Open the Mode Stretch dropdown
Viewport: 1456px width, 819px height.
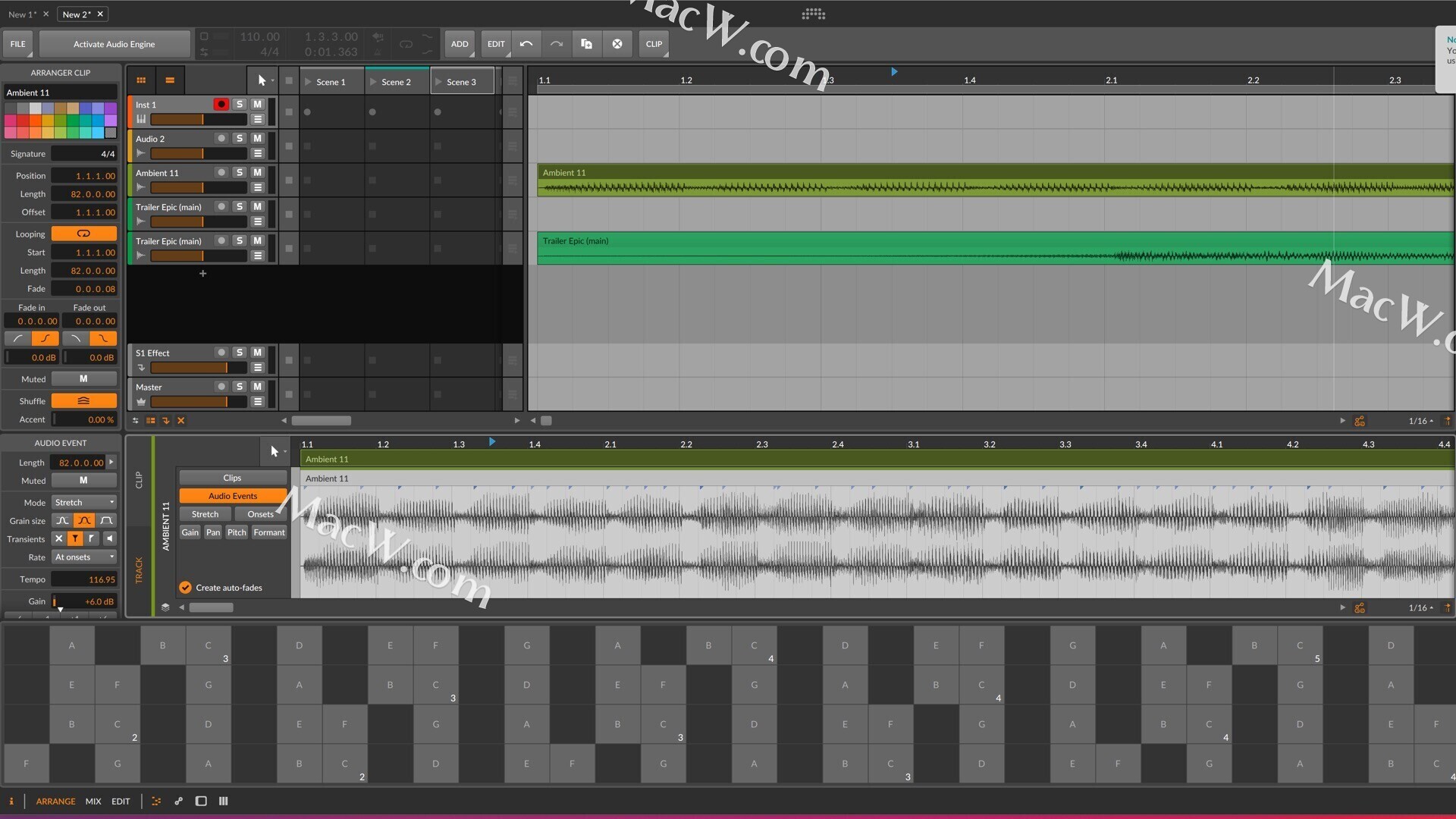(83, 502)
